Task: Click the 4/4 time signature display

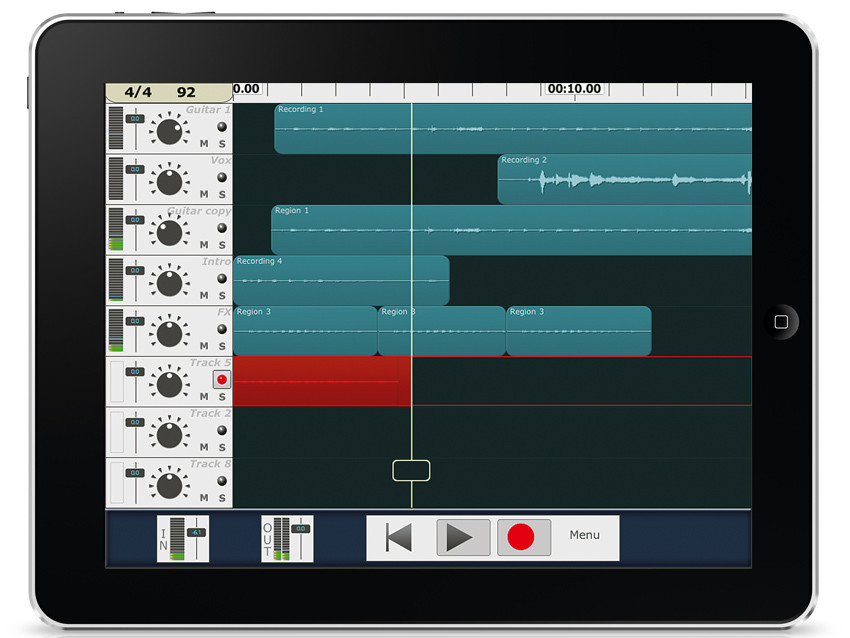Action: (138, 92)
